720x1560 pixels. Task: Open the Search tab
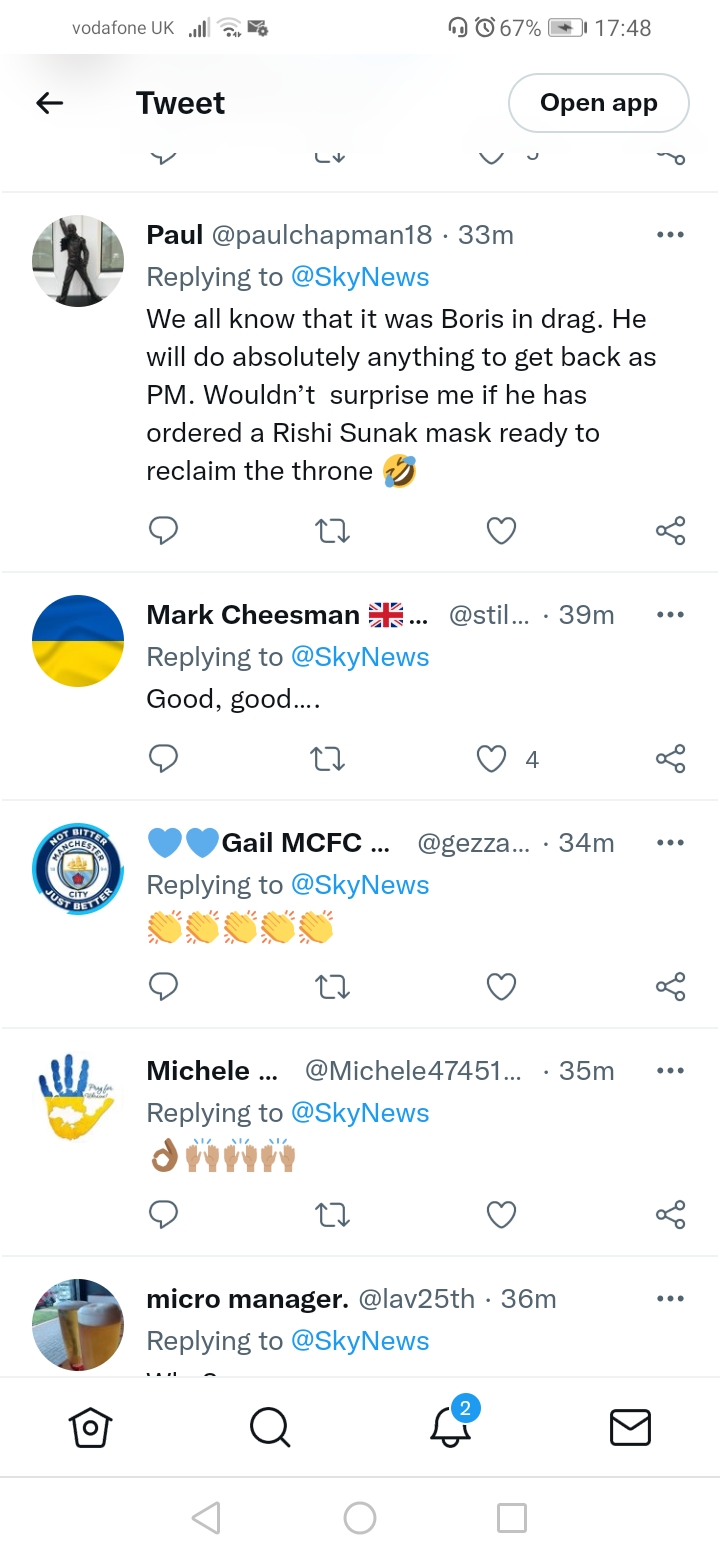[x=270, y=1427]
